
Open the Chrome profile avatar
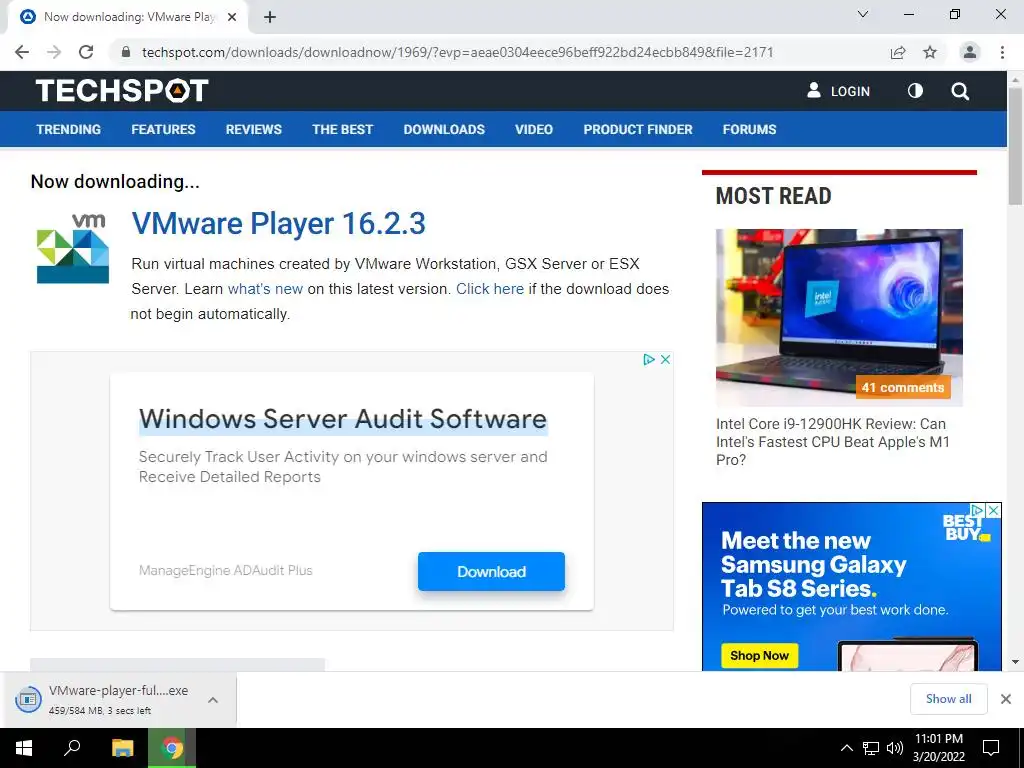click(x=970, y=52)
